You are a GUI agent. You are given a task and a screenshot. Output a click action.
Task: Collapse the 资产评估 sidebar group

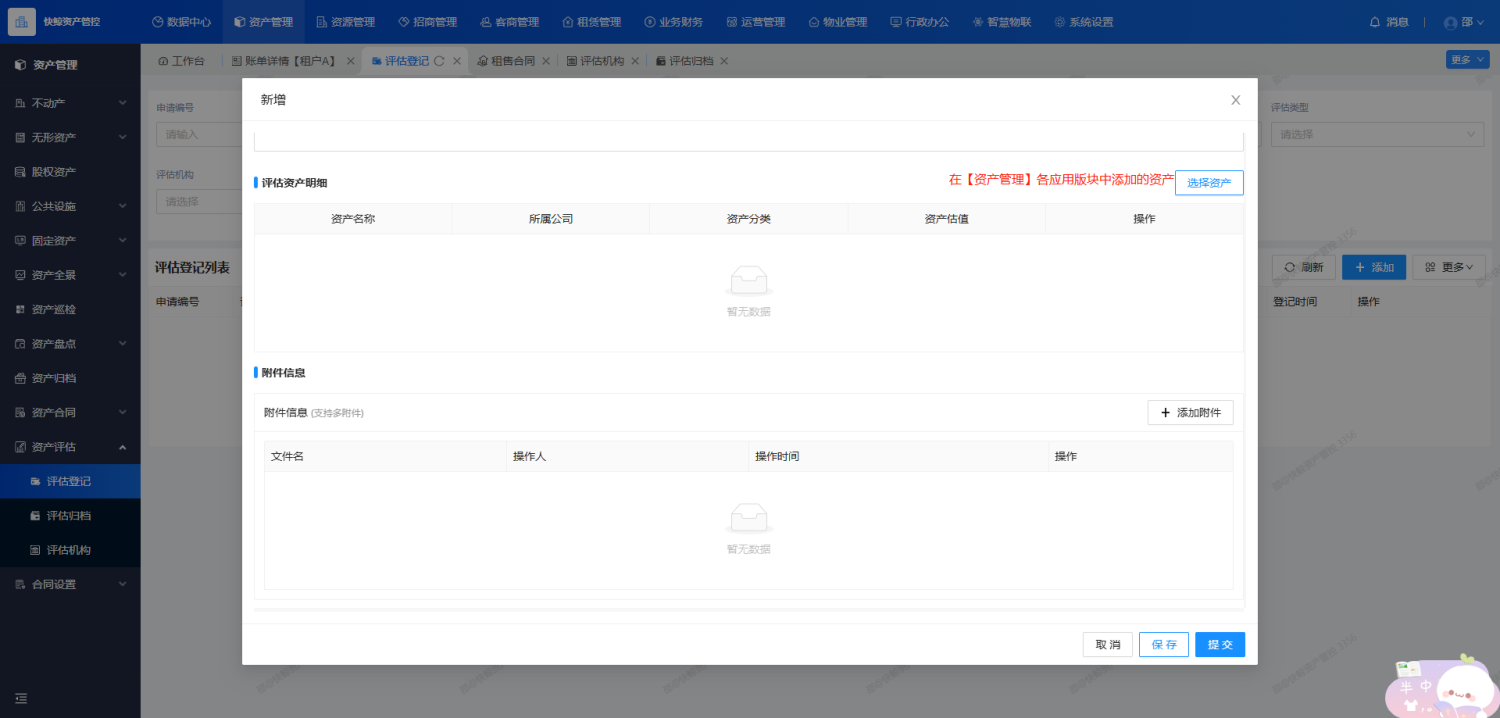point(70,447)
